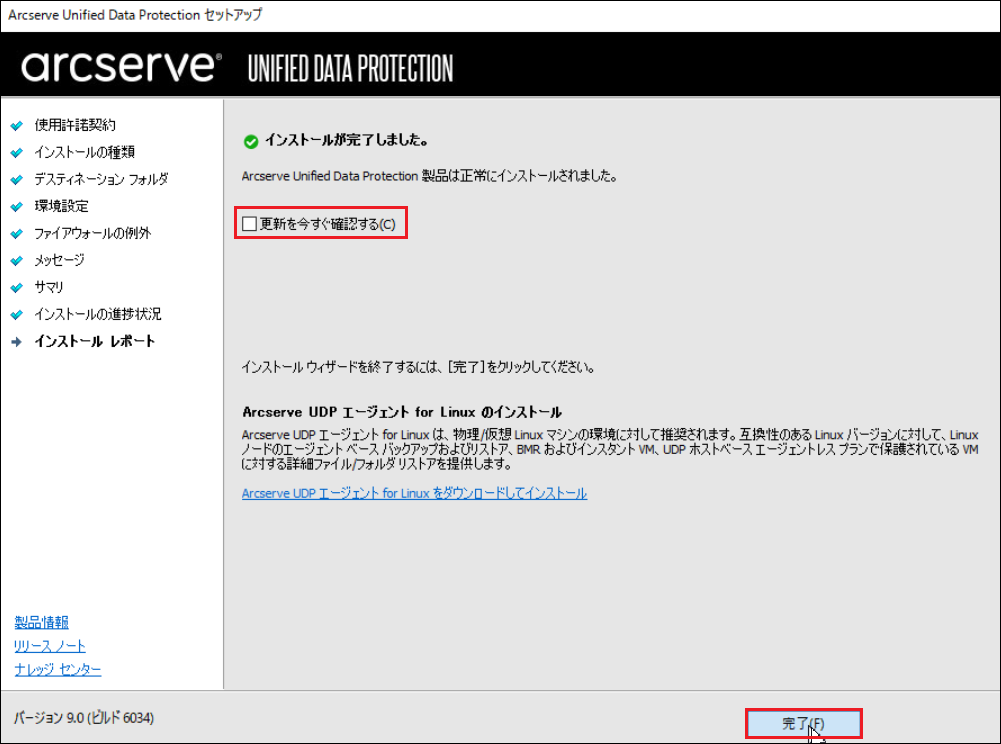
Task: Click the checkmark icon next to インストールの種類
Action: coord(17,153)
